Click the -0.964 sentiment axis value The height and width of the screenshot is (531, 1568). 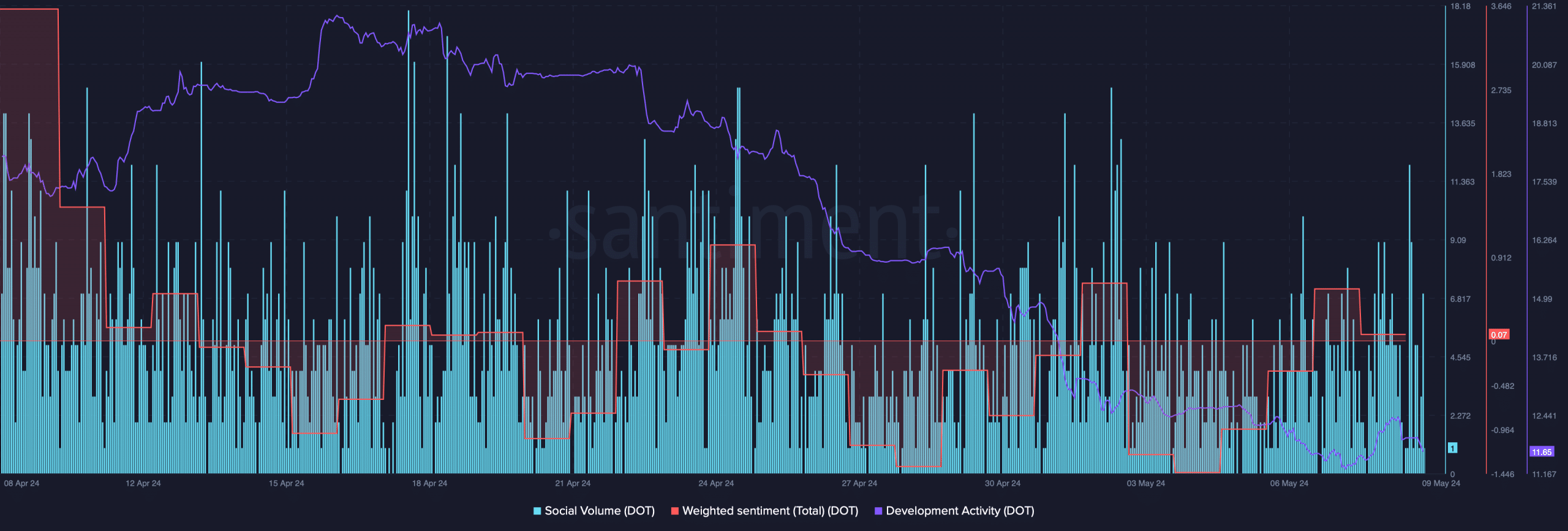pyautogui.click(x=1502, y=430)
